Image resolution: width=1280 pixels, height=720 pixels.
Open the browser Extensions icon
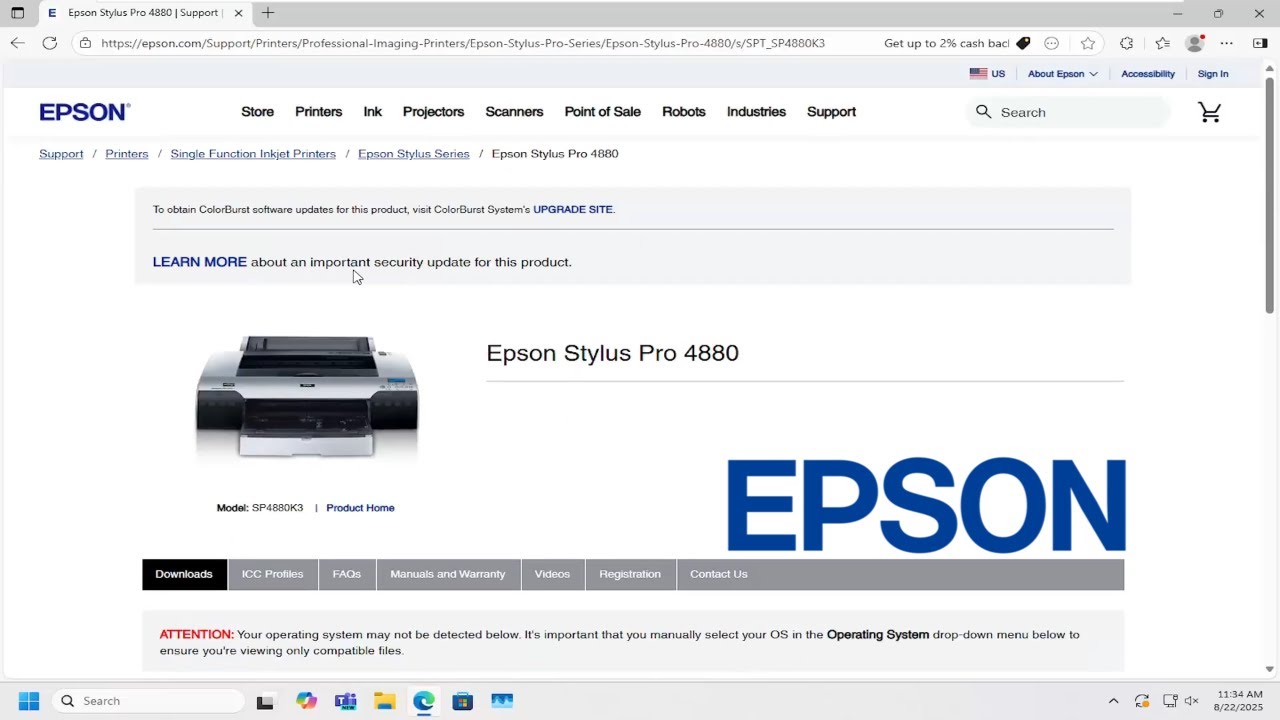tap(1126, 43)
